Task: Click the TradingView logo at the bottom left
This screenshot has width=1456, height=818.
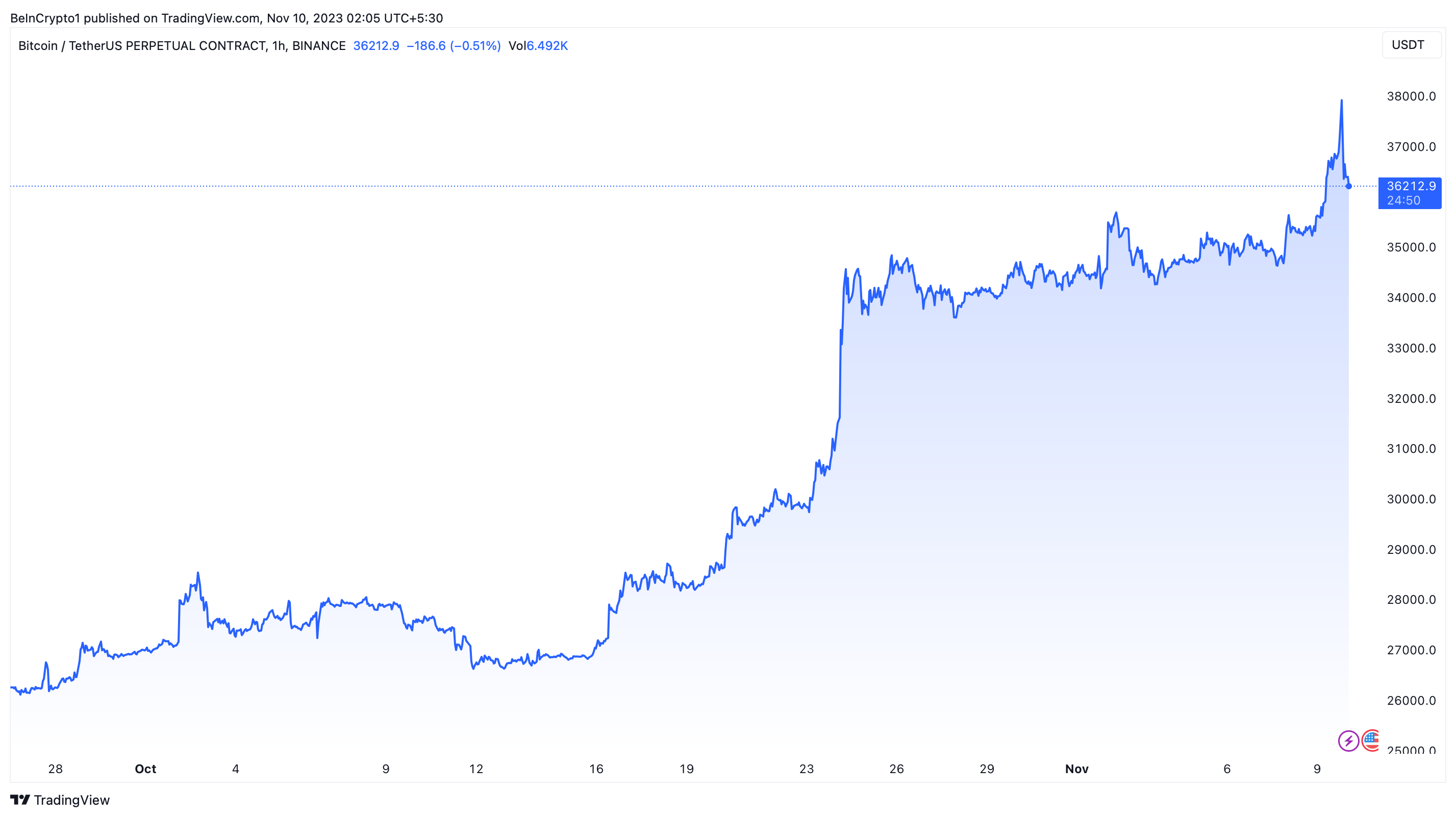Action: 60,800
